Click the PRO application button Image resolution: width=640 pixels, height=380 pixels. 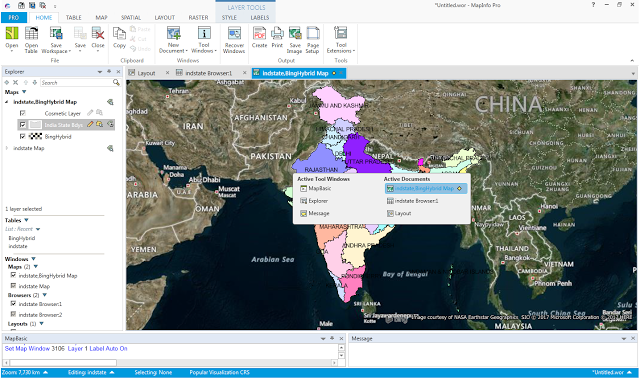(14, 18)
